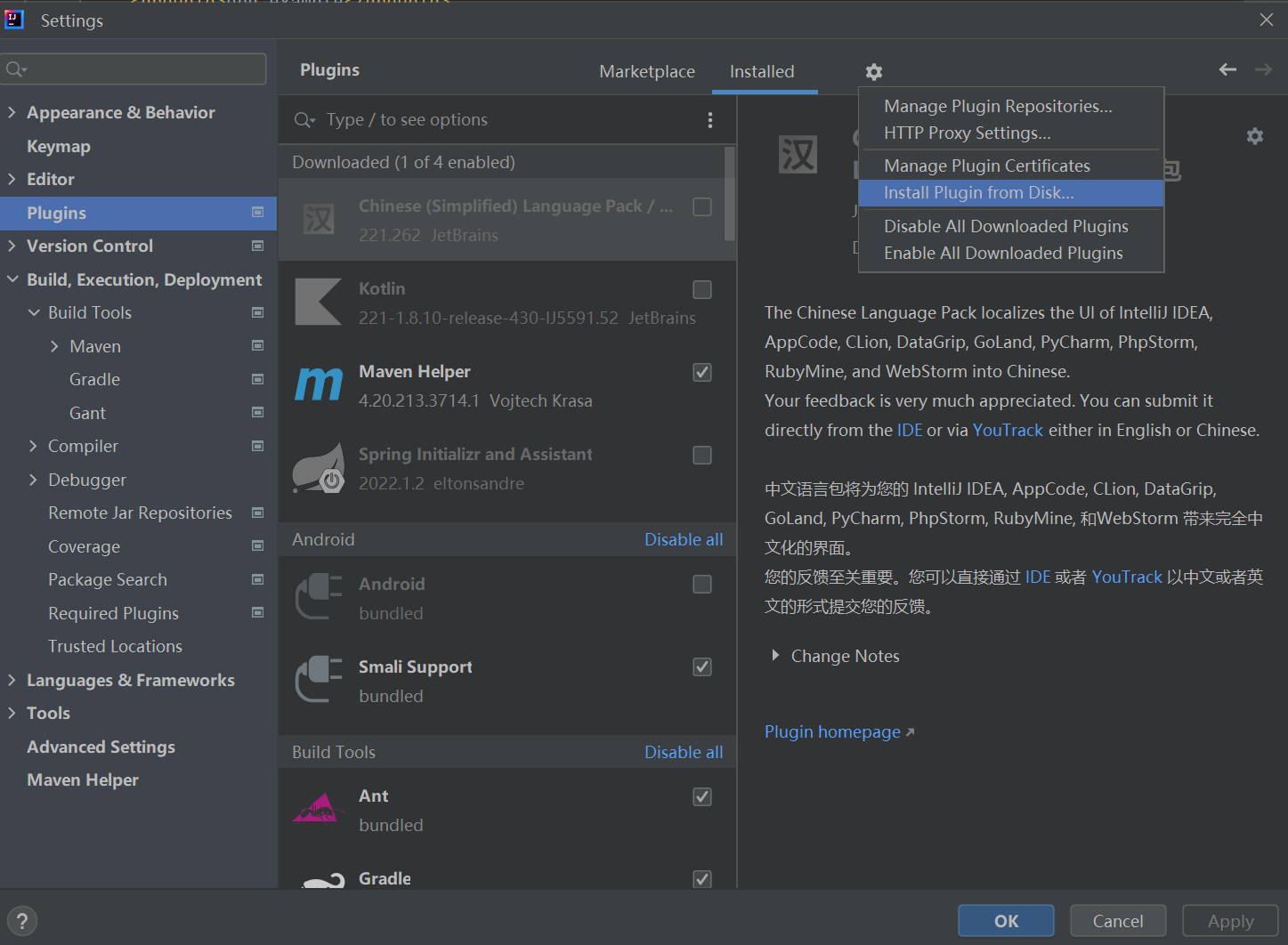
Task: Click the Smali Support plug icon
Action: point(319,680)
